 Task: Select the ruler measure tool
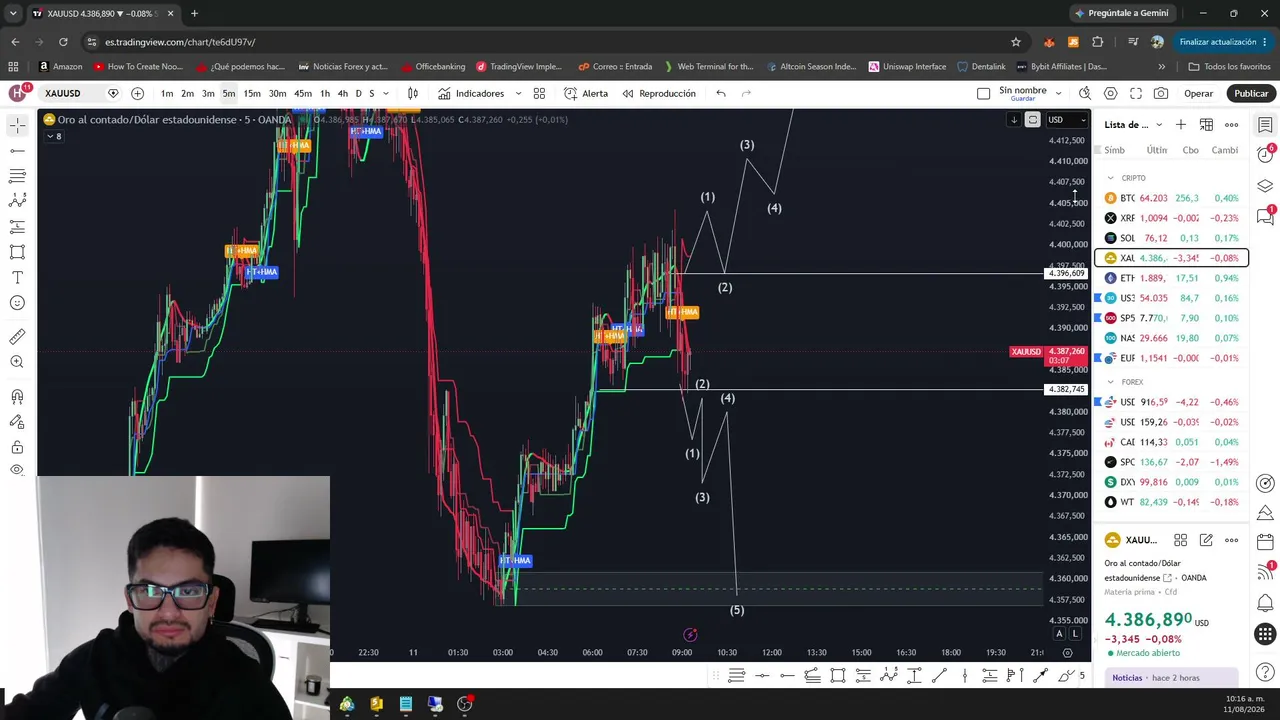[17, 337]
